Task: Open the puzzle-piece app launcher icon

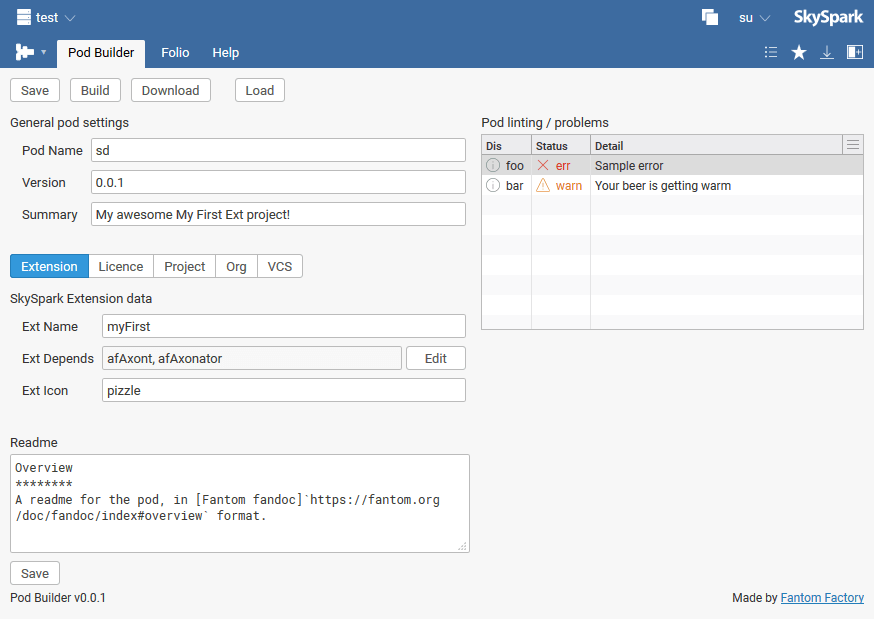Action: 25,52
